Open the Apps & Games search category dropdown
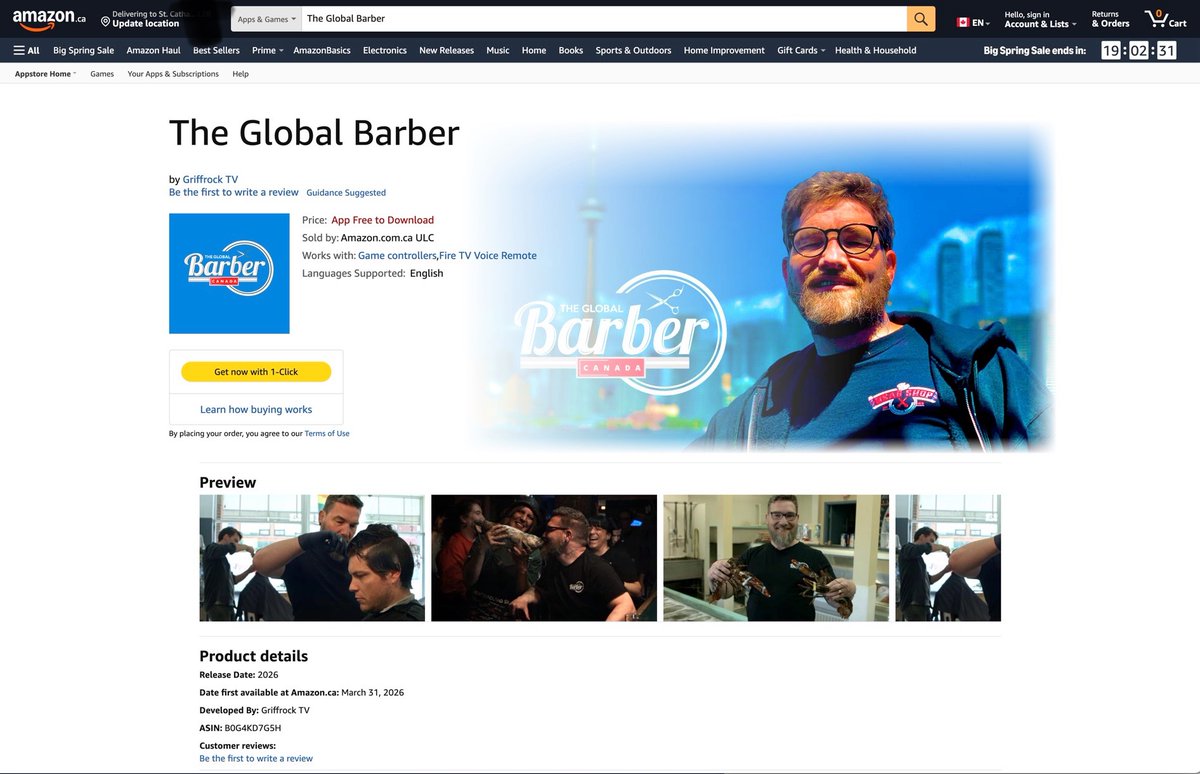 pyautogui.click(x=266, y=19)
